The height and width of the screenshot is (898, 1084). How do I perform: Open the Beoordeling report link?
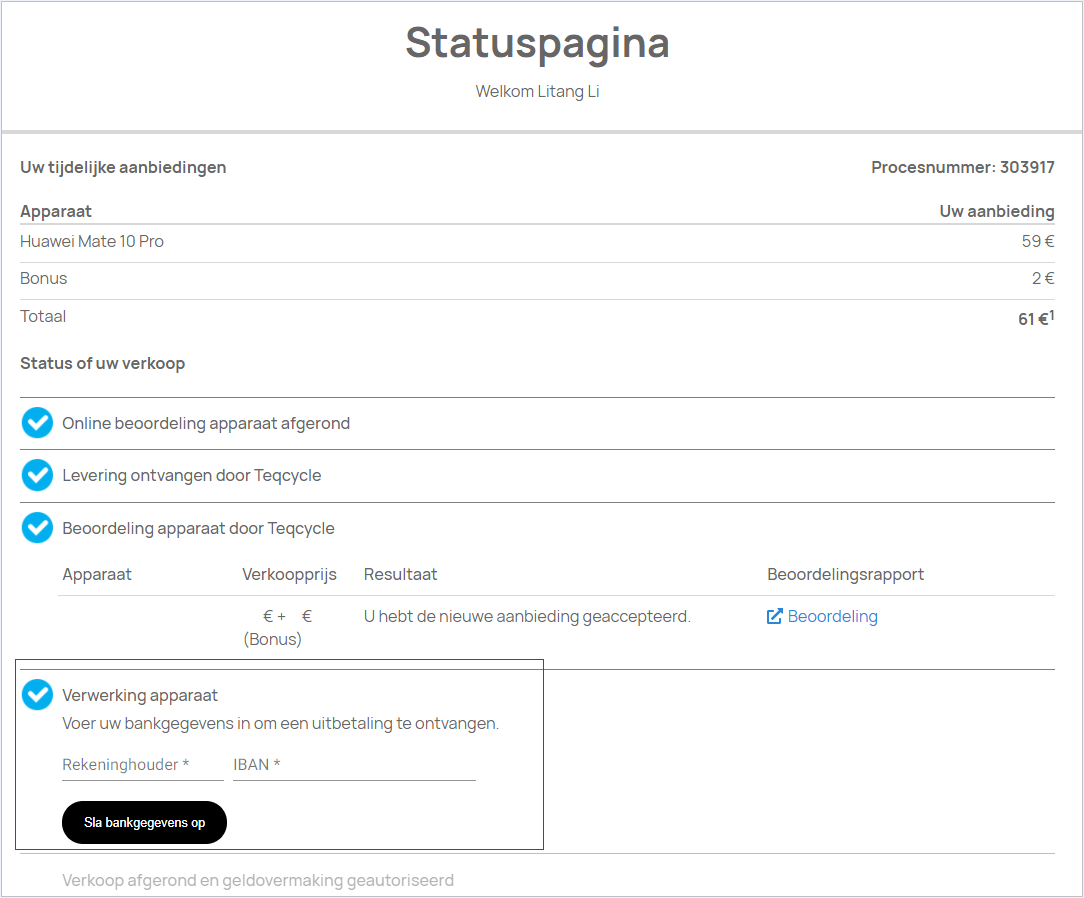[832, 616]
